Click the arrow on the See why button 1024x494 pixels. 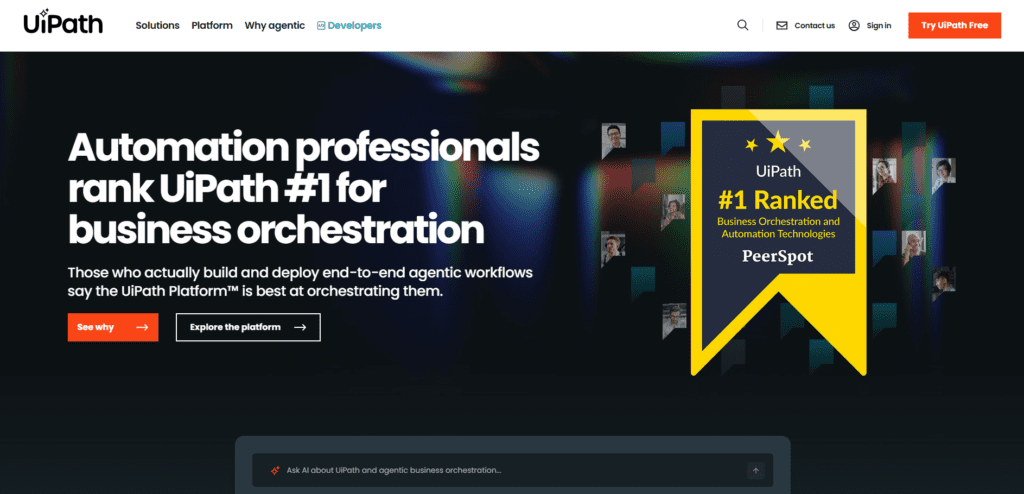142,327
